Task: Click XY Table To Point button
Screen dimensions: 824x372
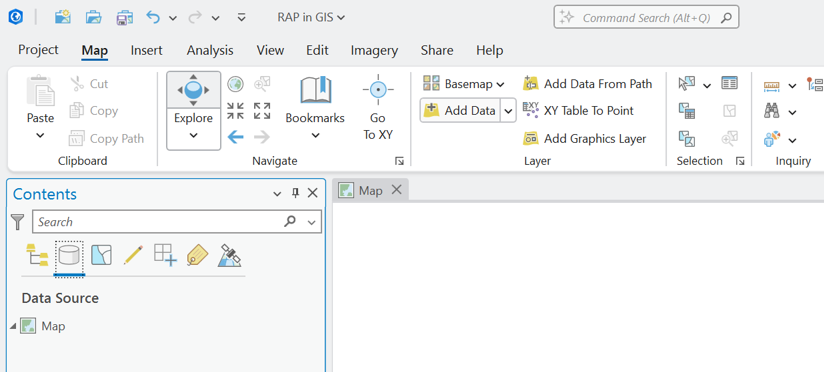Action: coord(579,111)
